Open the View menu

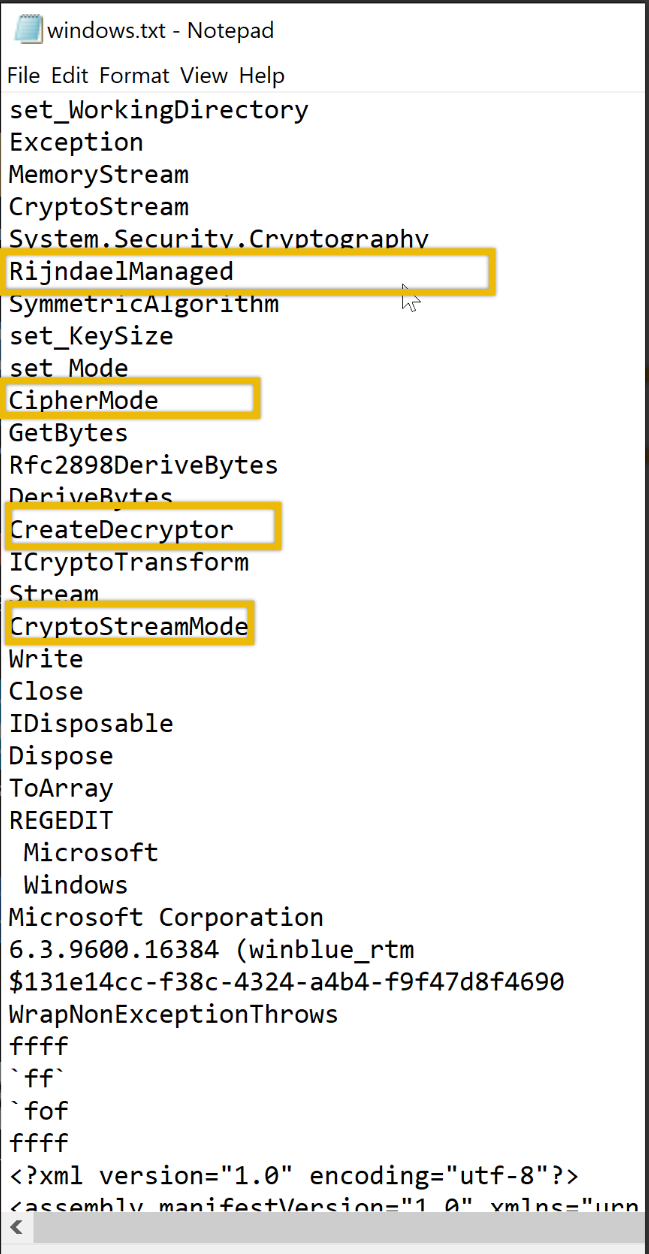click(x=204, y=76)
